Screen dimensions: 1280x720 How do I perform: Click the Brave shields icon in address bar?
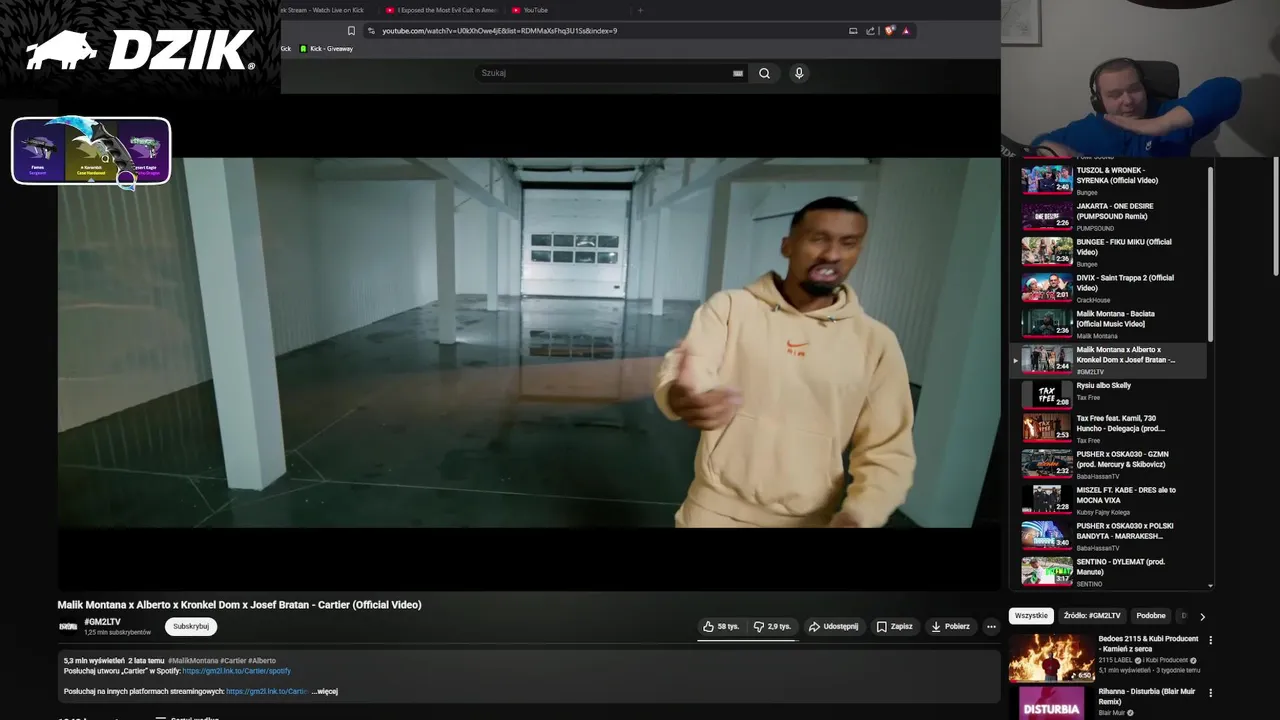[x=889, y=31]
